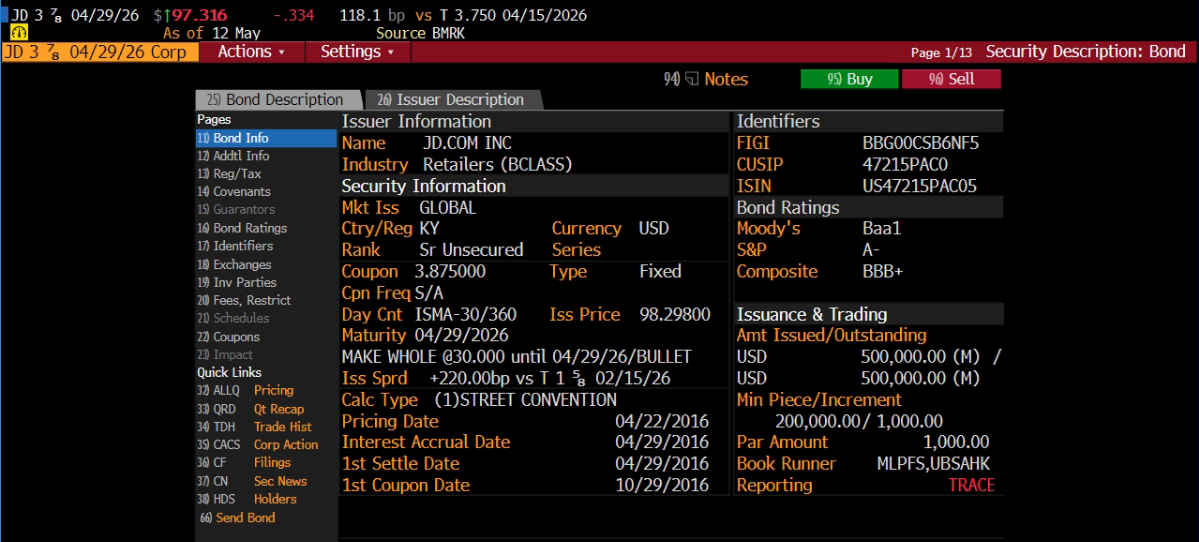Screen dimensions: 1199x542
Task: Click Maturity date 04/29/2026
Action: pyautogui.click(x=461, y=335)
